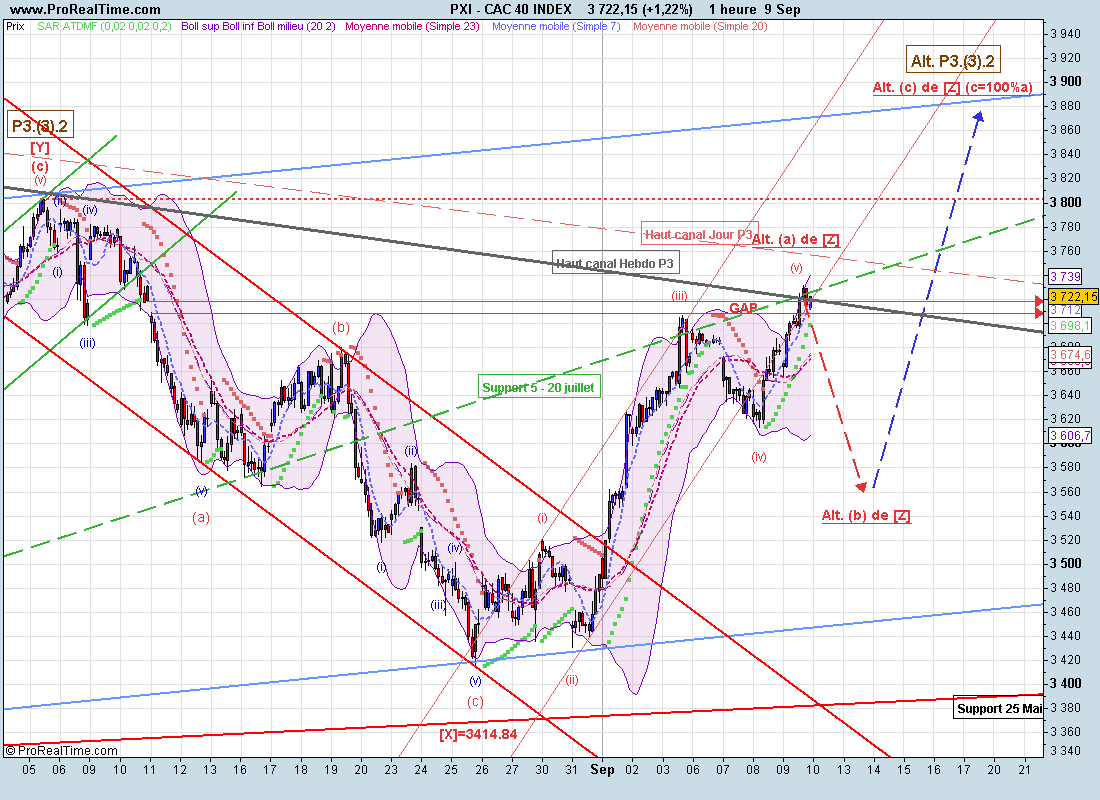Screen dimensions: 1100x800
Task: Click the 21 date tick on time axis
Action: 1024,769
